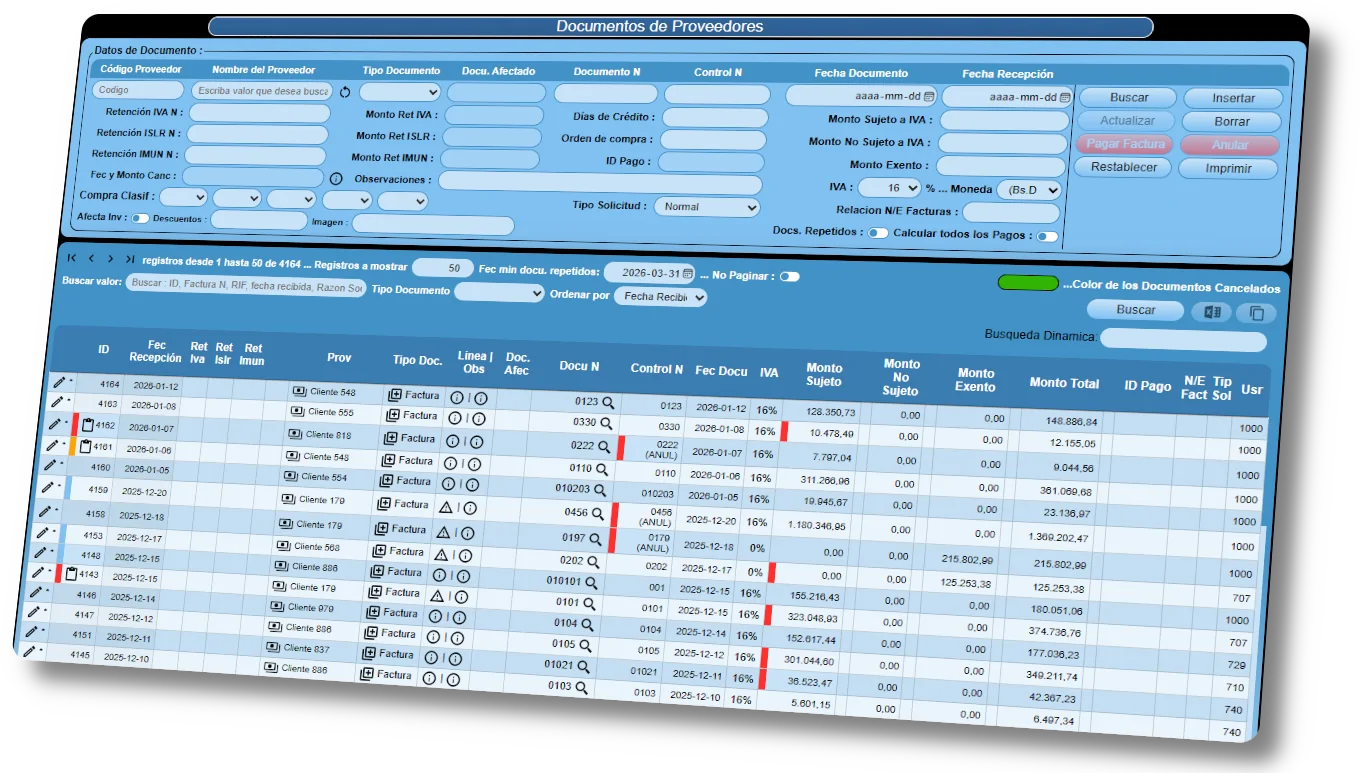Click the green canceled-documents color swatch

click(1027, 283)
